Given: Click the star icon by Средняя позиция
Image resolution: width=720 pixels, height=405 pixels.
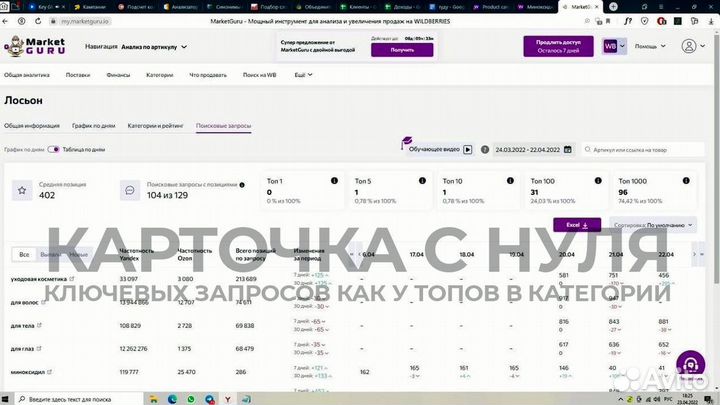Looking at the screenshot, I should [22, 190].
